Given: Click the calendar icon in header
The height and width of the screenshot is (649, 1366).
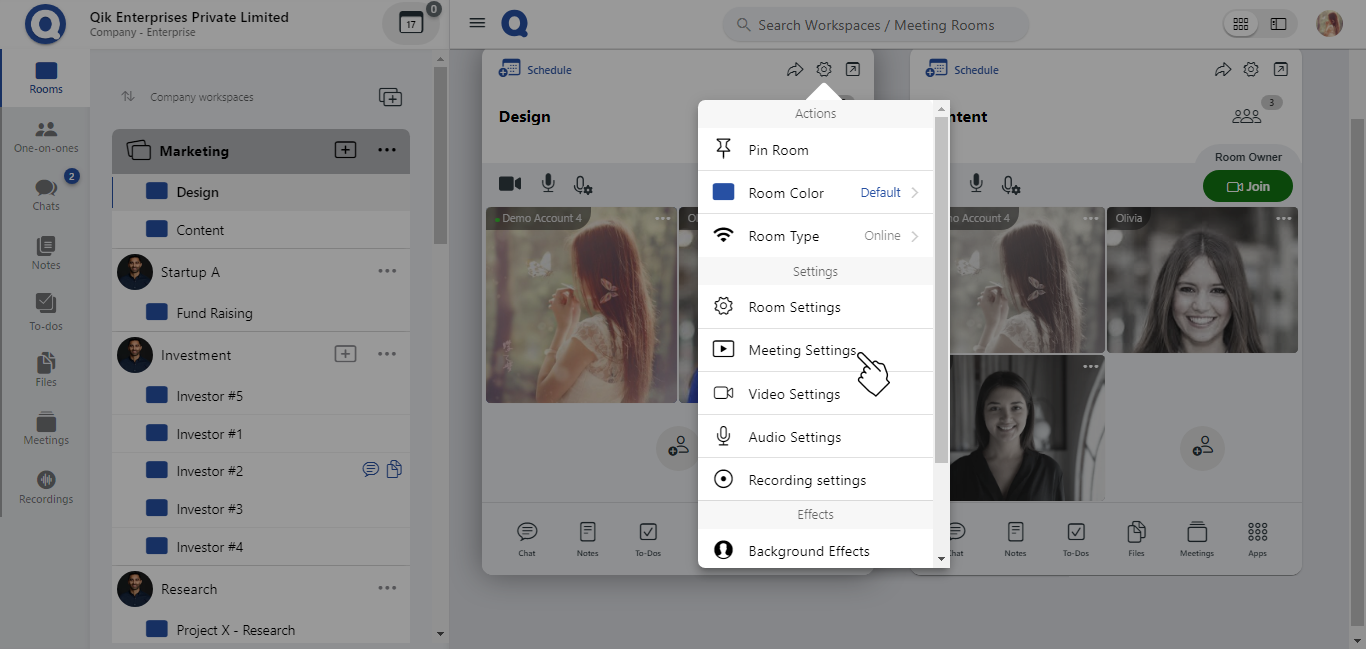Looking at the screenshot, I should pyautogui.click(x=411, y=24).
